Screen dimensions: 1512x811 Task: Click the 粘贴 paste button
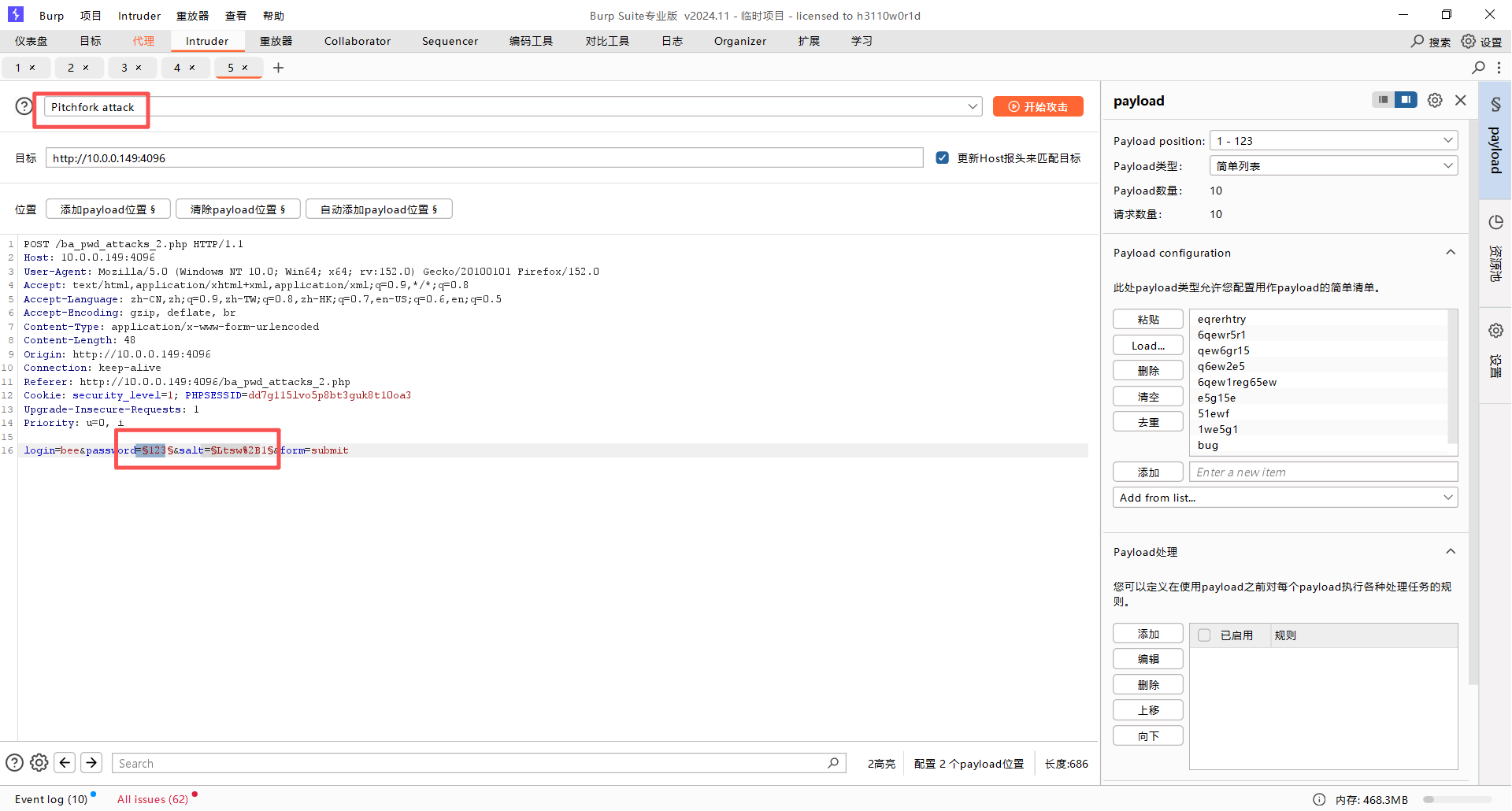point(1148,319)
